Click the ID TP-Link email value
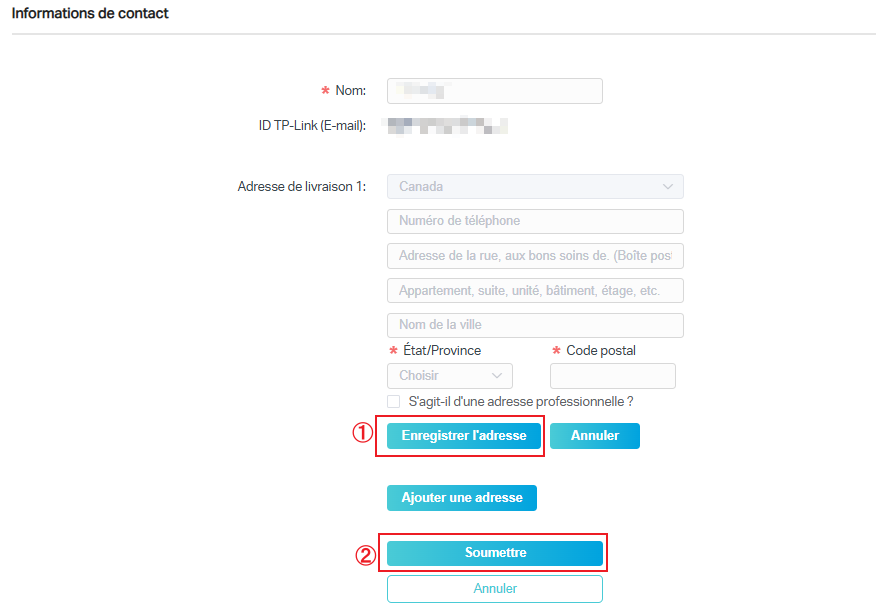876x615 pixels. pyautogui.click(x=446, y=125)
